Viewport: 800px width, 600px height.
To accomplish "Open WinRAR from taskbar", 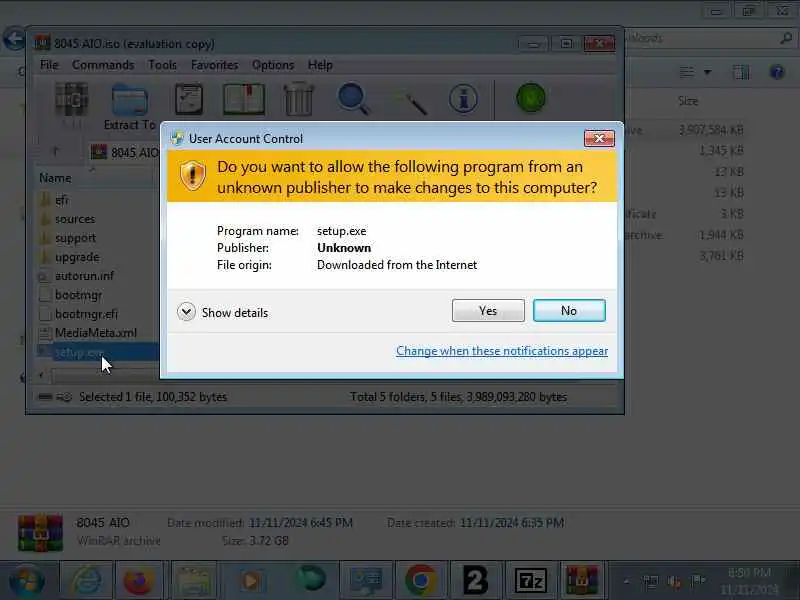I will click(x=582, y=581).
